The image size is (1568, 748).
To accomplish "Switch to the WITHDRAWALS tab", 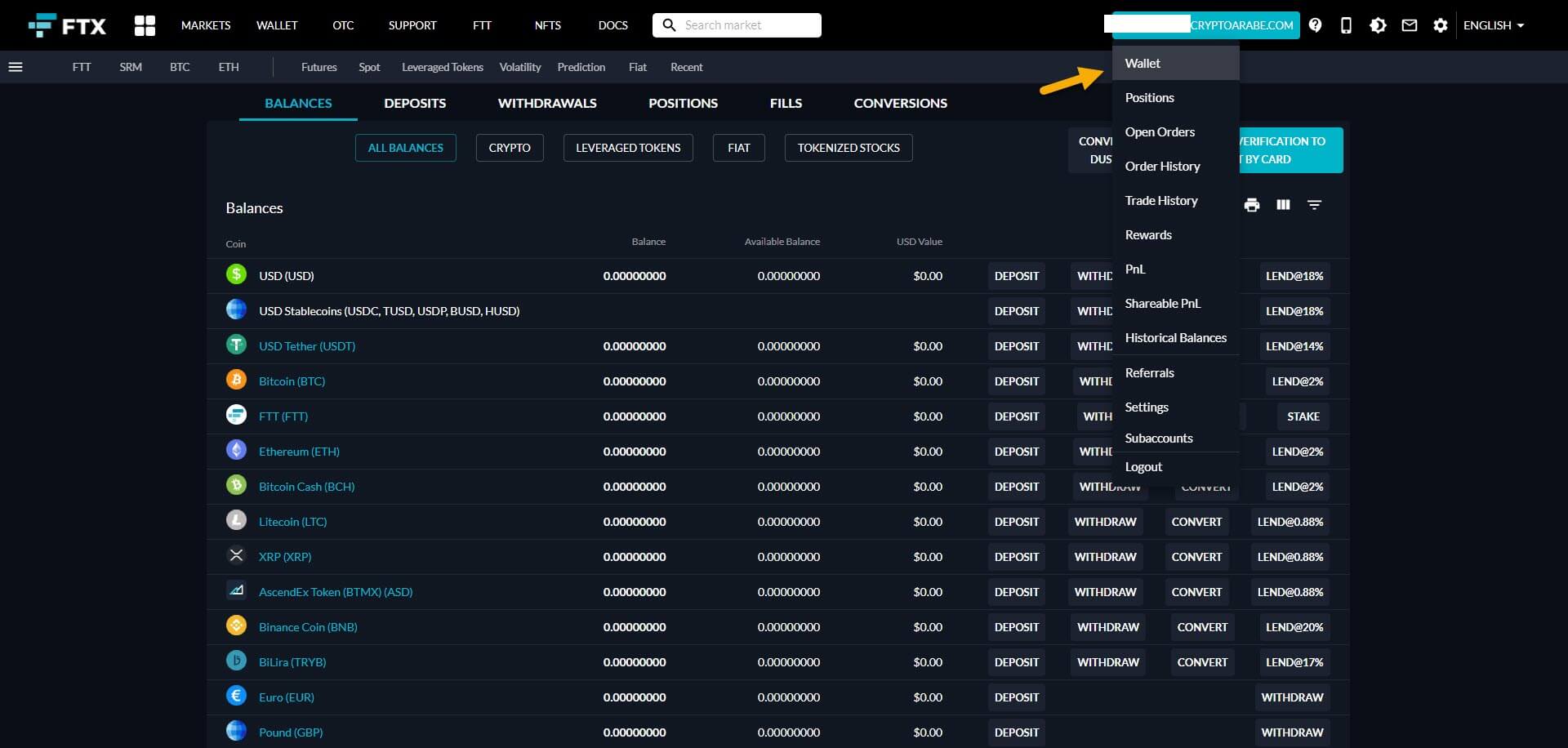I will coord(547,103).
